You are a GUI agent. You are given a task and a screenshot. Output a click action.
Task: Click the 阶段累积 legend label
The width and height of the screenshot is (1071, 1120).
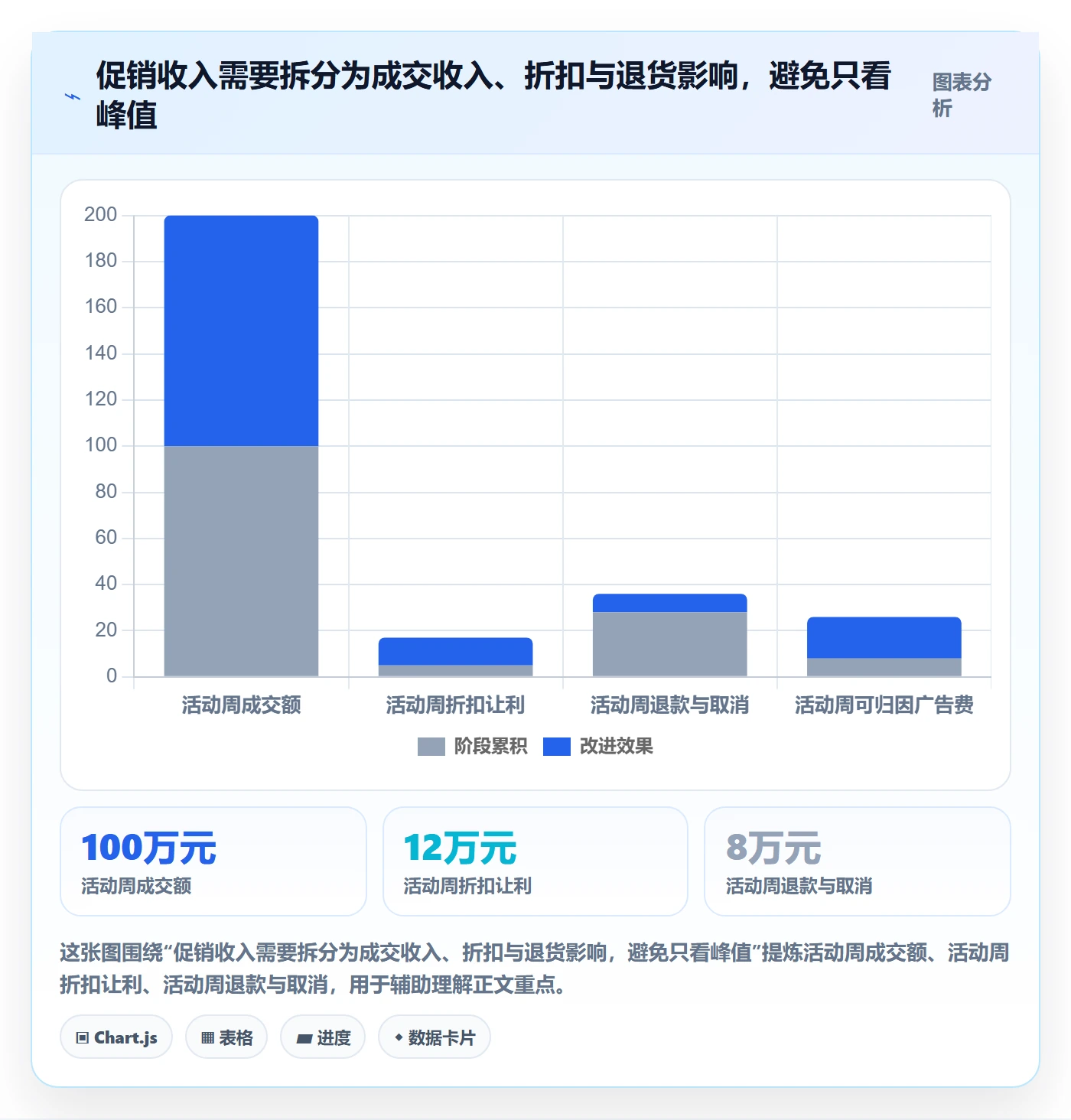(490, 747)
